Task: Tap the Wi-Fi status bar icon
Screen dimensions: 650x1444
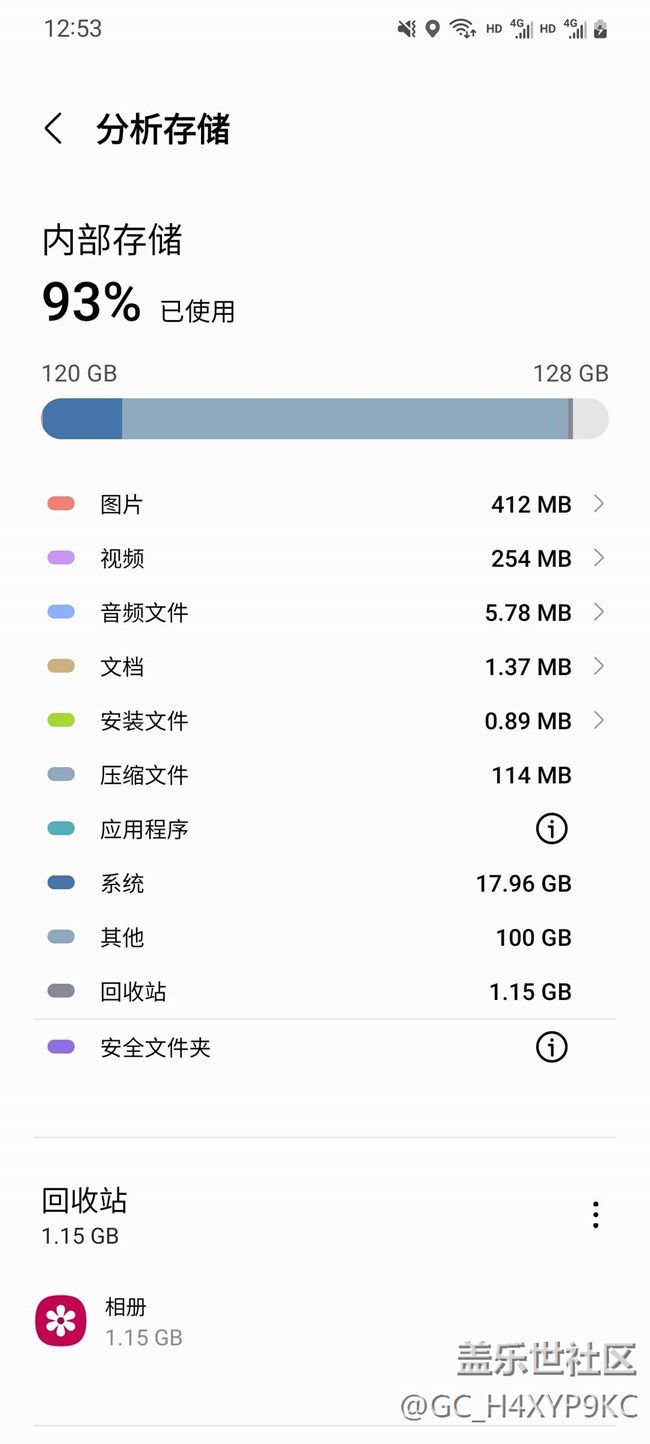Action: 462,29
